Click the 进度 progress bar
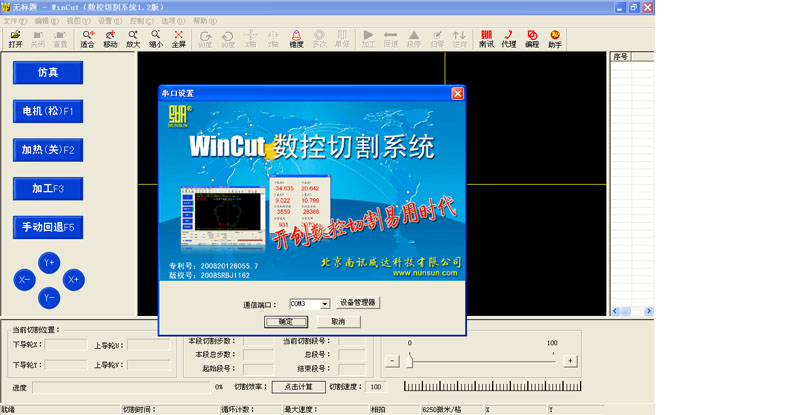 point(121,387)
